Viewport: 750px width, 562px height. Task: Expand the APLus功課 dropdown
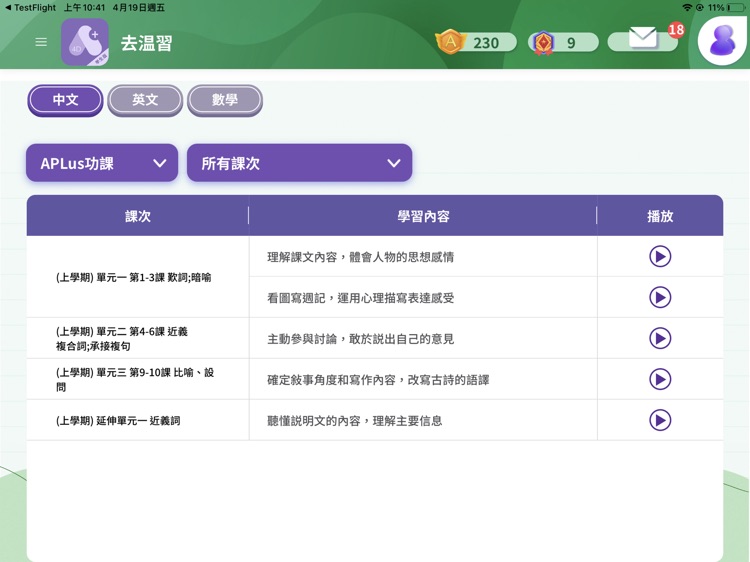click(x=102, y=163)
